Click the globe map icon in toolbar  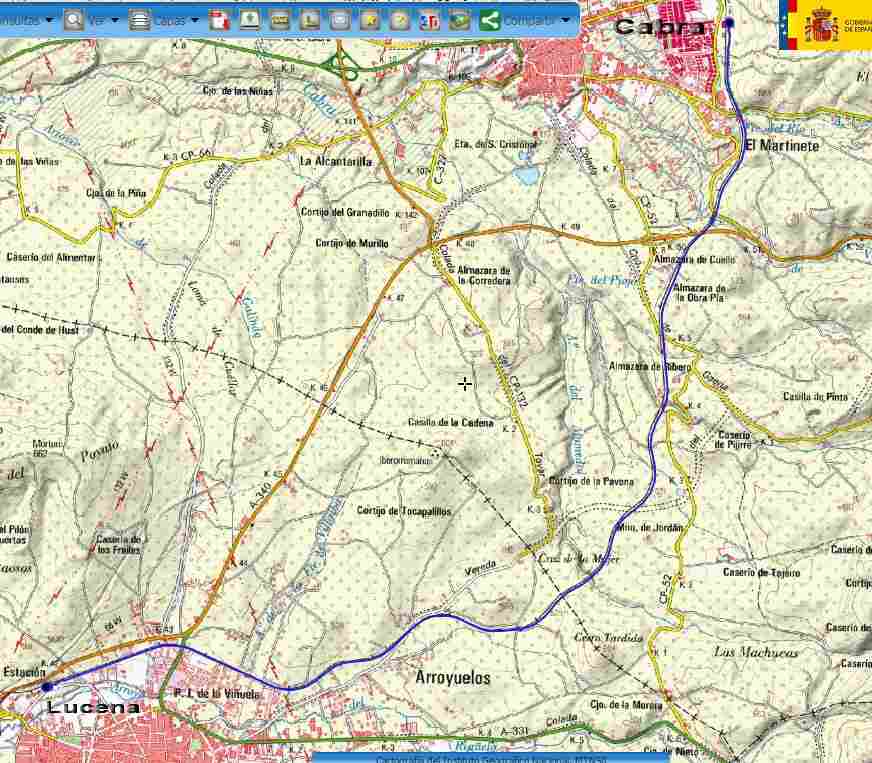[459, 20]
